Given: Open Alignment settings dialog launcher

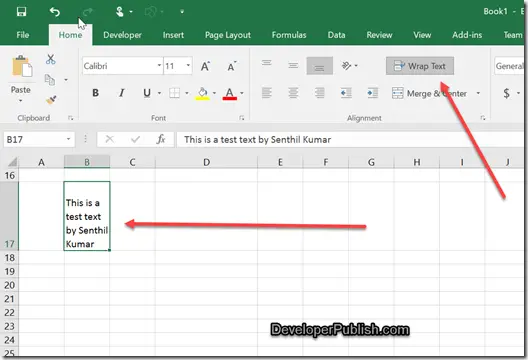Looking at the screenshot, I should [483, 118].
